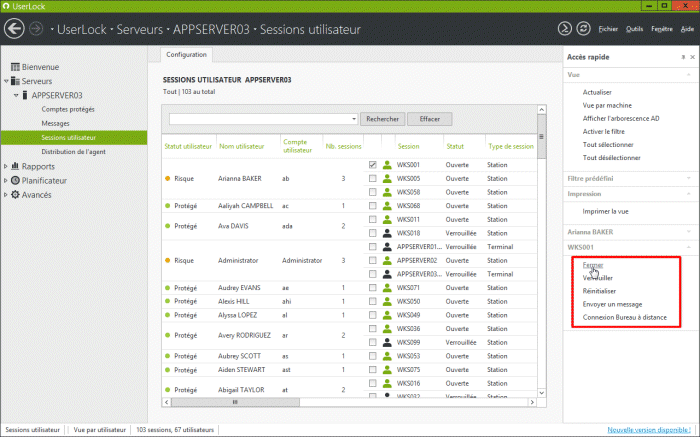Click the horizontal scrollbar right arrow
This screenshot has height=437, width=700.
(532, 402)
